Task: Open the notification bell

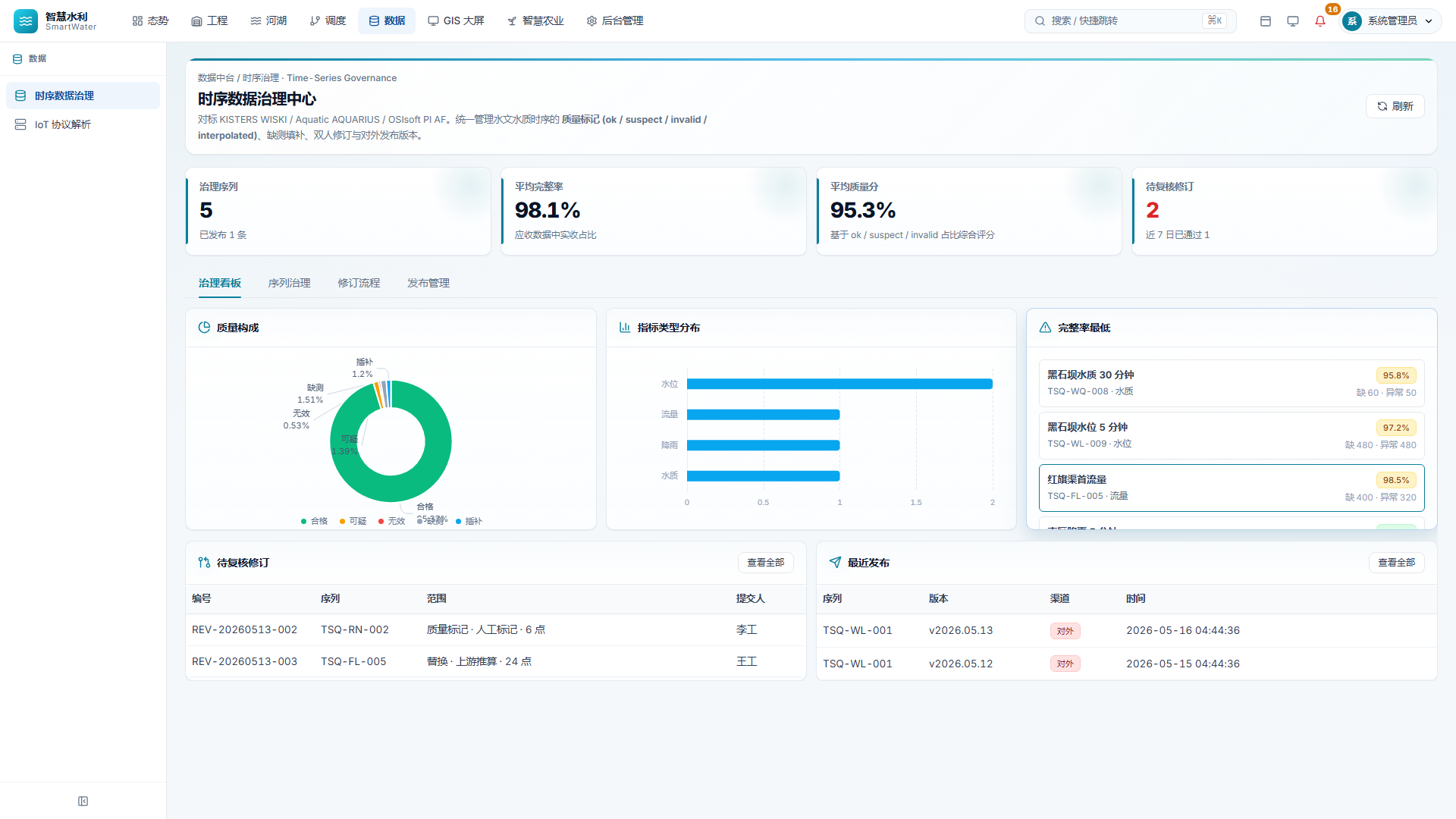Action: (1320, 21)
